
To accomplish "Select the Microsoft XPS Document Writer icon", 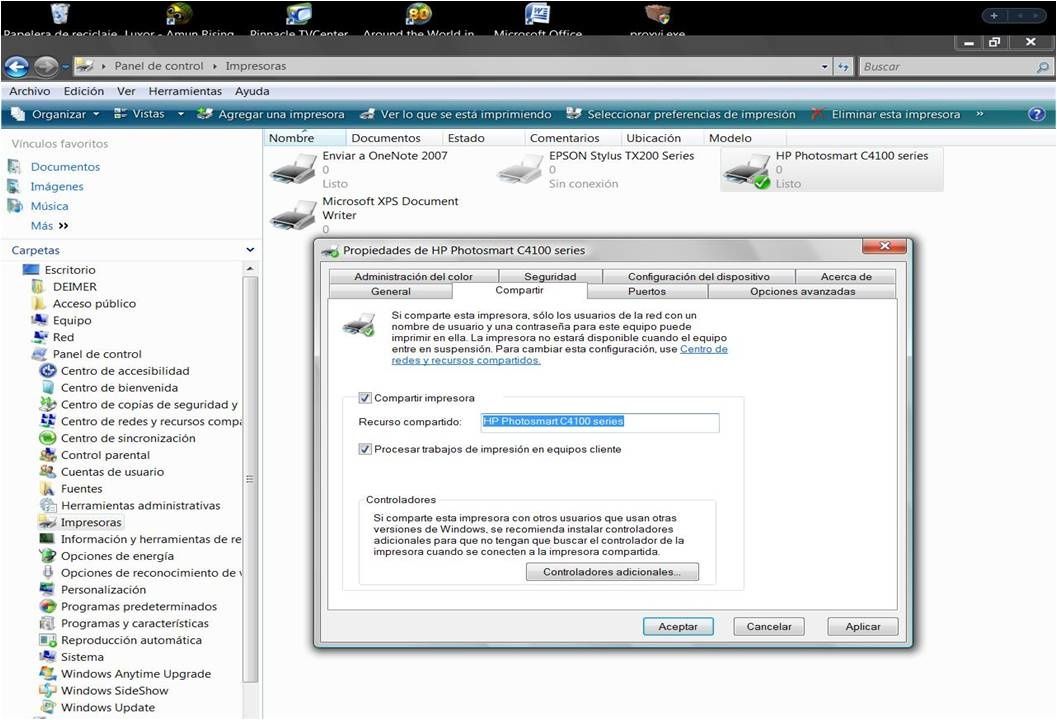I will coord(293,214).
